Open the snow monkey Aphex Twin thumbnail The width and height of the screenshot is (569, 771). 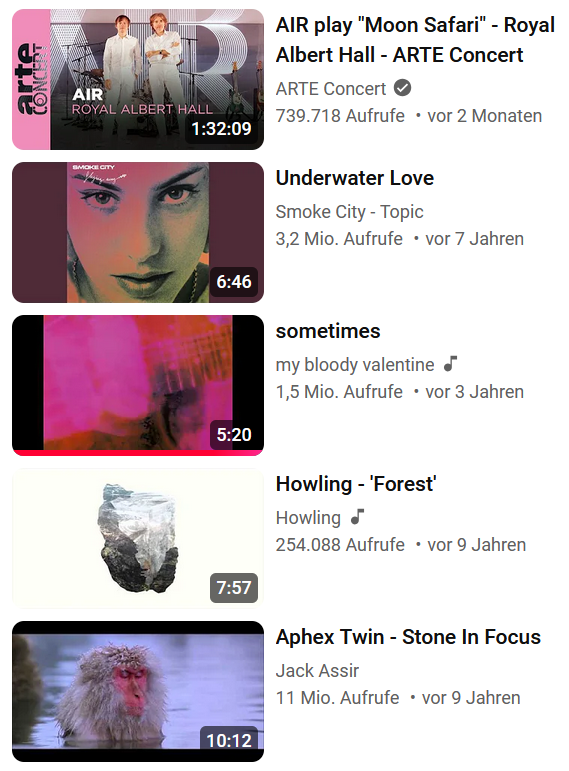click(138, 691)
